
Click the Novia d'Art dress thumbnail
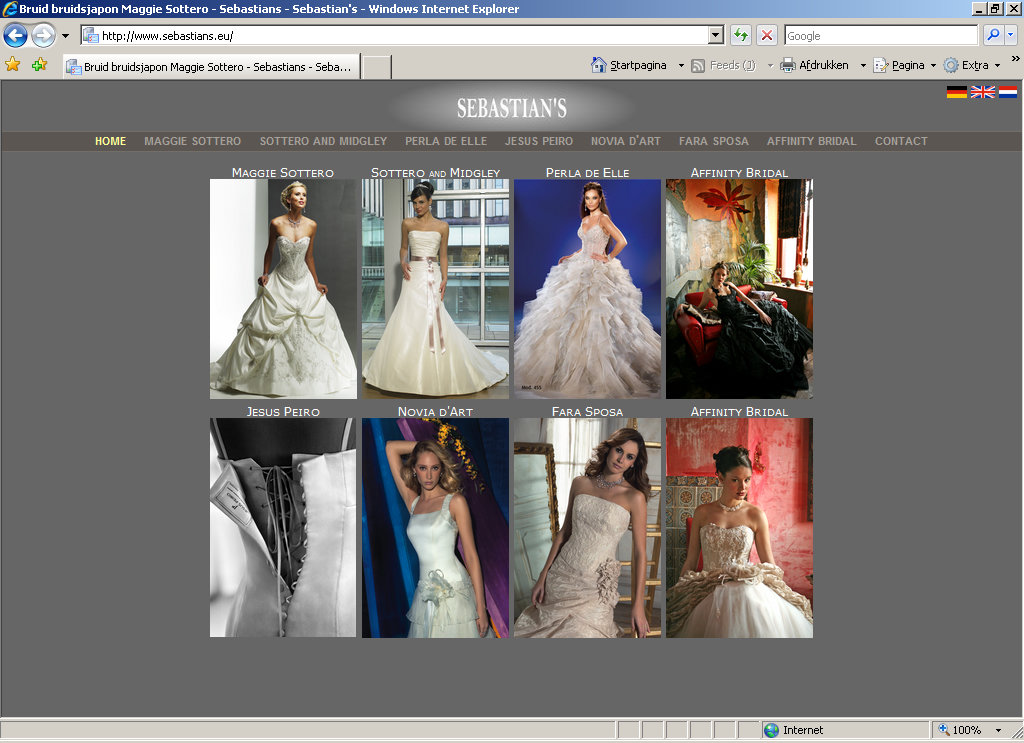(x=436, y=528)
